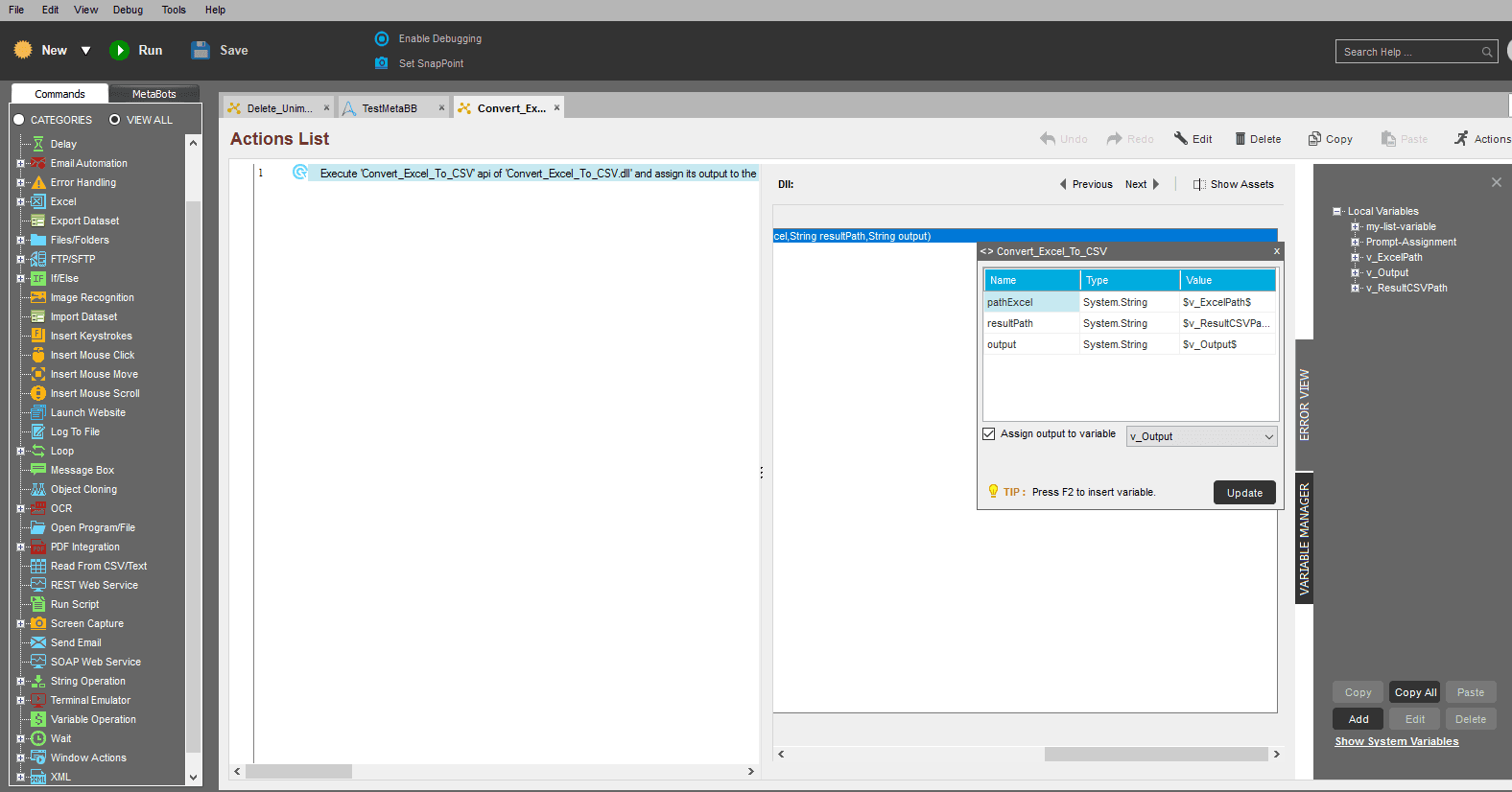This screenshot has height=792, width=1512.
Task: Toggle the Enable Debugging radio button
Action: tap(381, 38)
